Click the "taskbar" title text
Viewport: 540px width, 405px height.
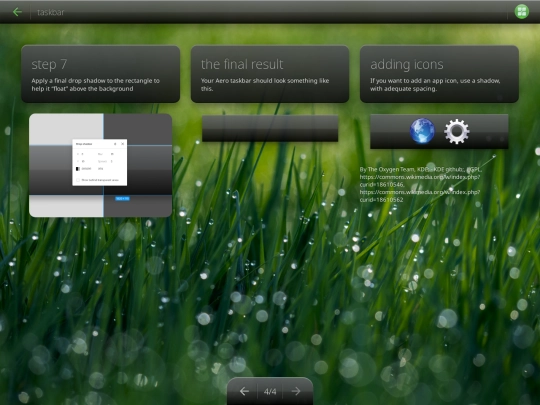pos(51,12)
